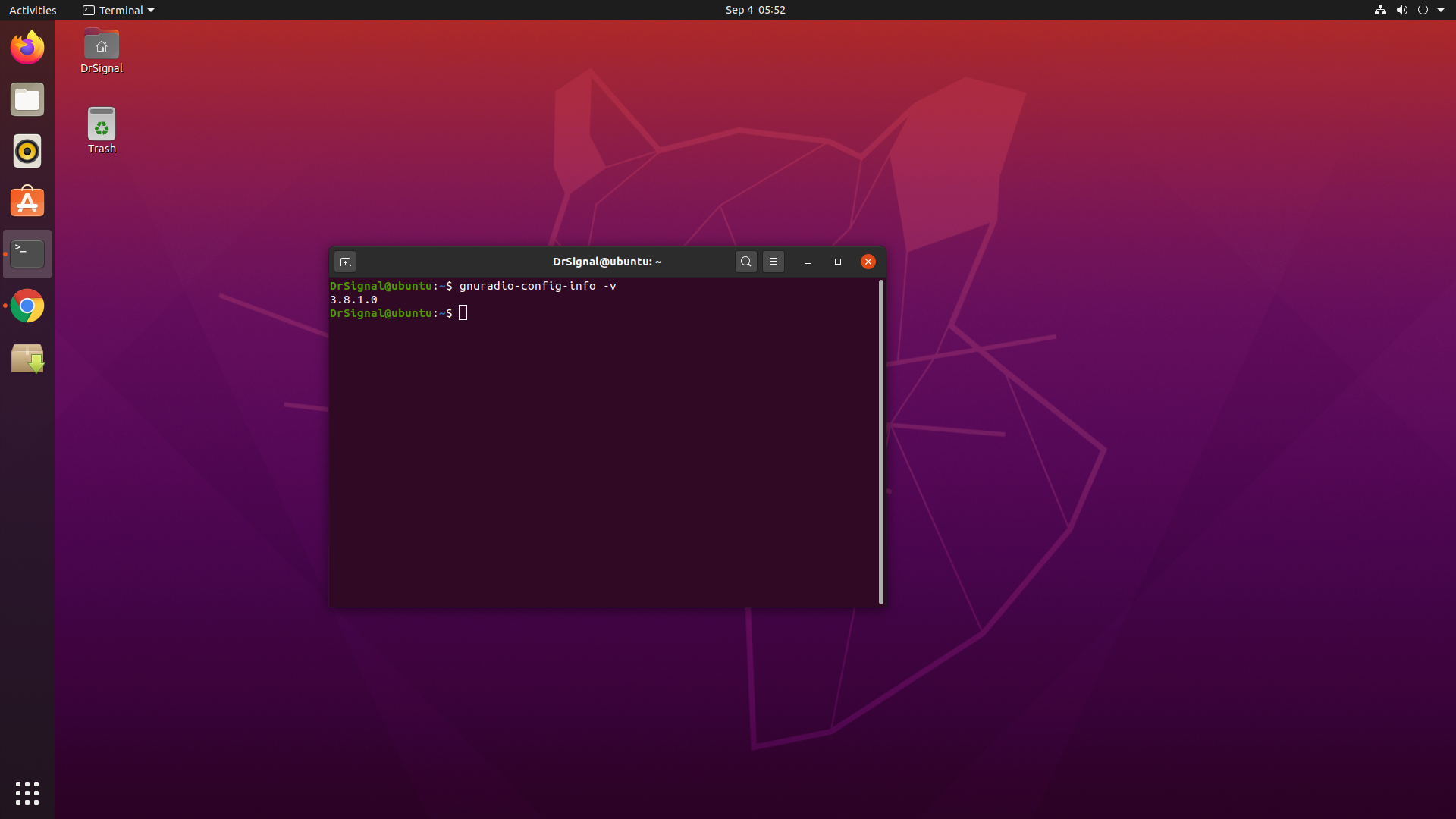
Task: Open a new terminal tab
Action: pos(345,262)
